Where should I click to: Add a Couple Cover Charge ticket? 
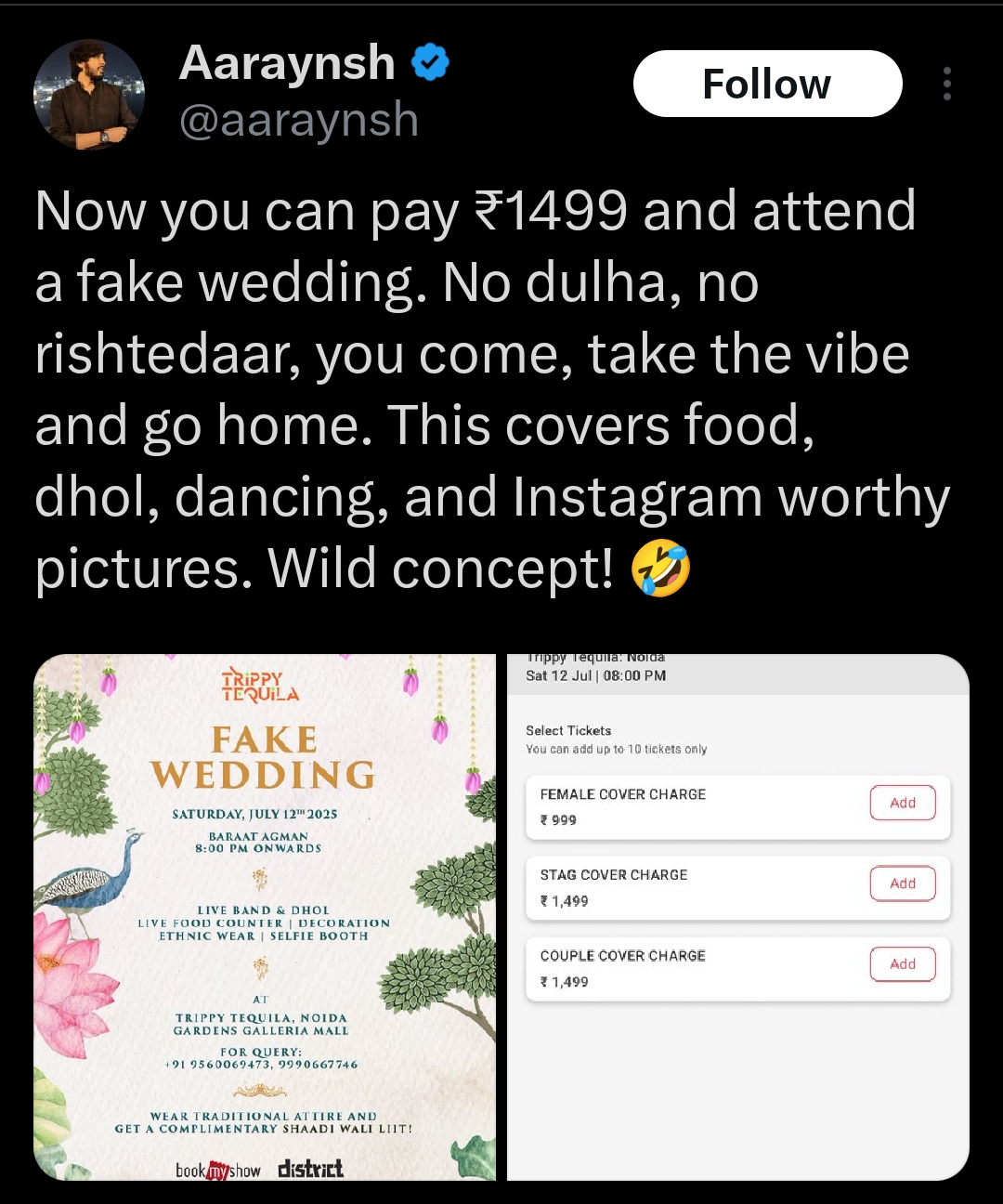(x=903, y=964)
